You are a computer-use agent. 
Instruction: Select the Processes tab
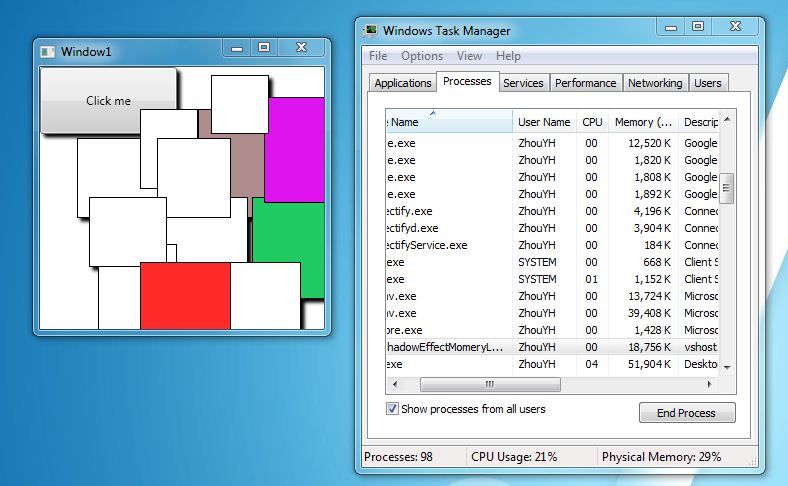click(x=467, y=81)
